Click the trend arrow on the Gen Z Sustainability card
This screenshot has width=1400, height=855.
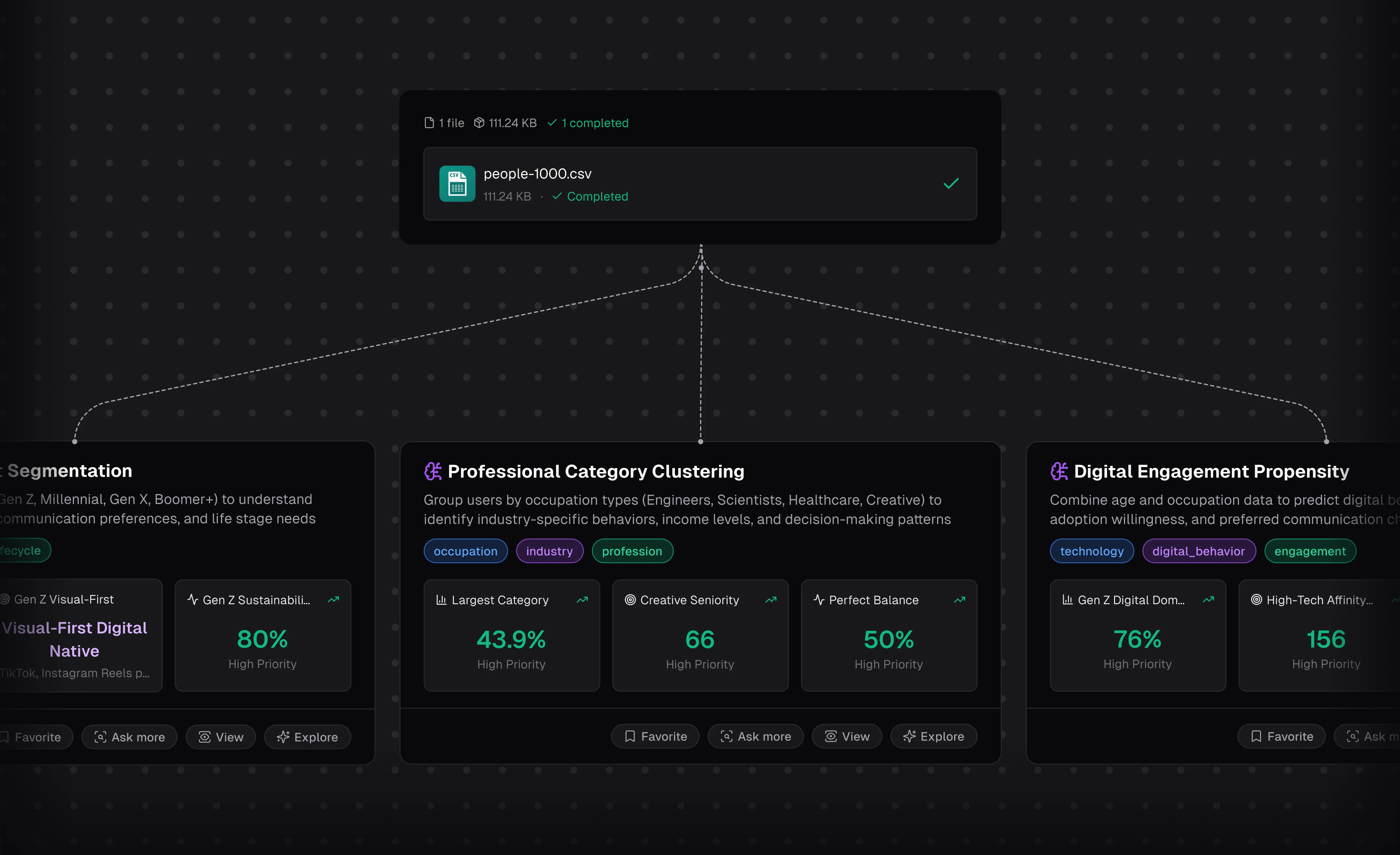click(334, 600)
